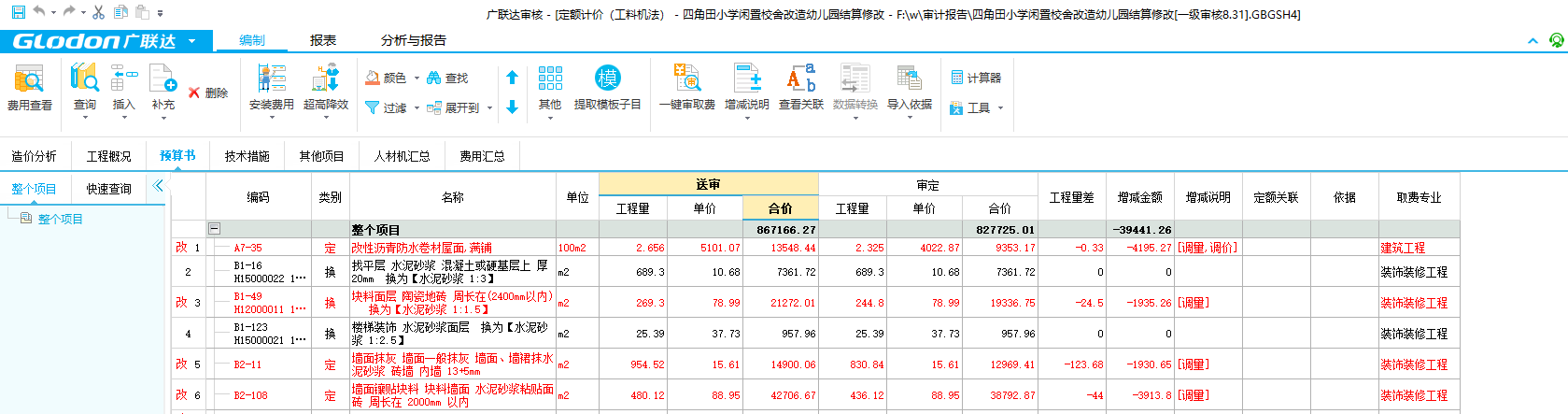Open the 工程概况 tab
Screen dimensions: 1568x414
click(x=109, y=156)
